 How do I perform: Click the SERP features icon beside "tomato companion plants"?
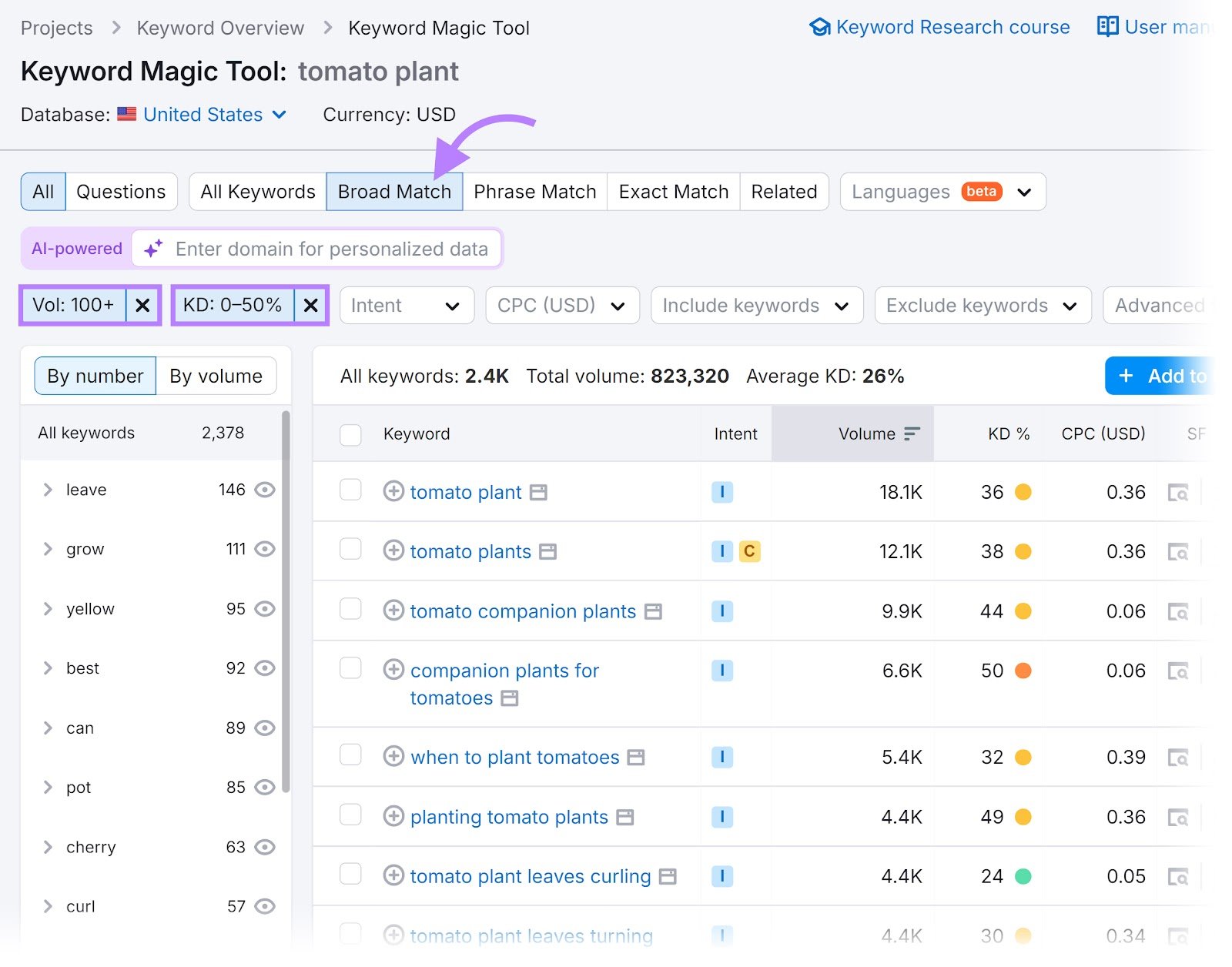tap(651, 611)
